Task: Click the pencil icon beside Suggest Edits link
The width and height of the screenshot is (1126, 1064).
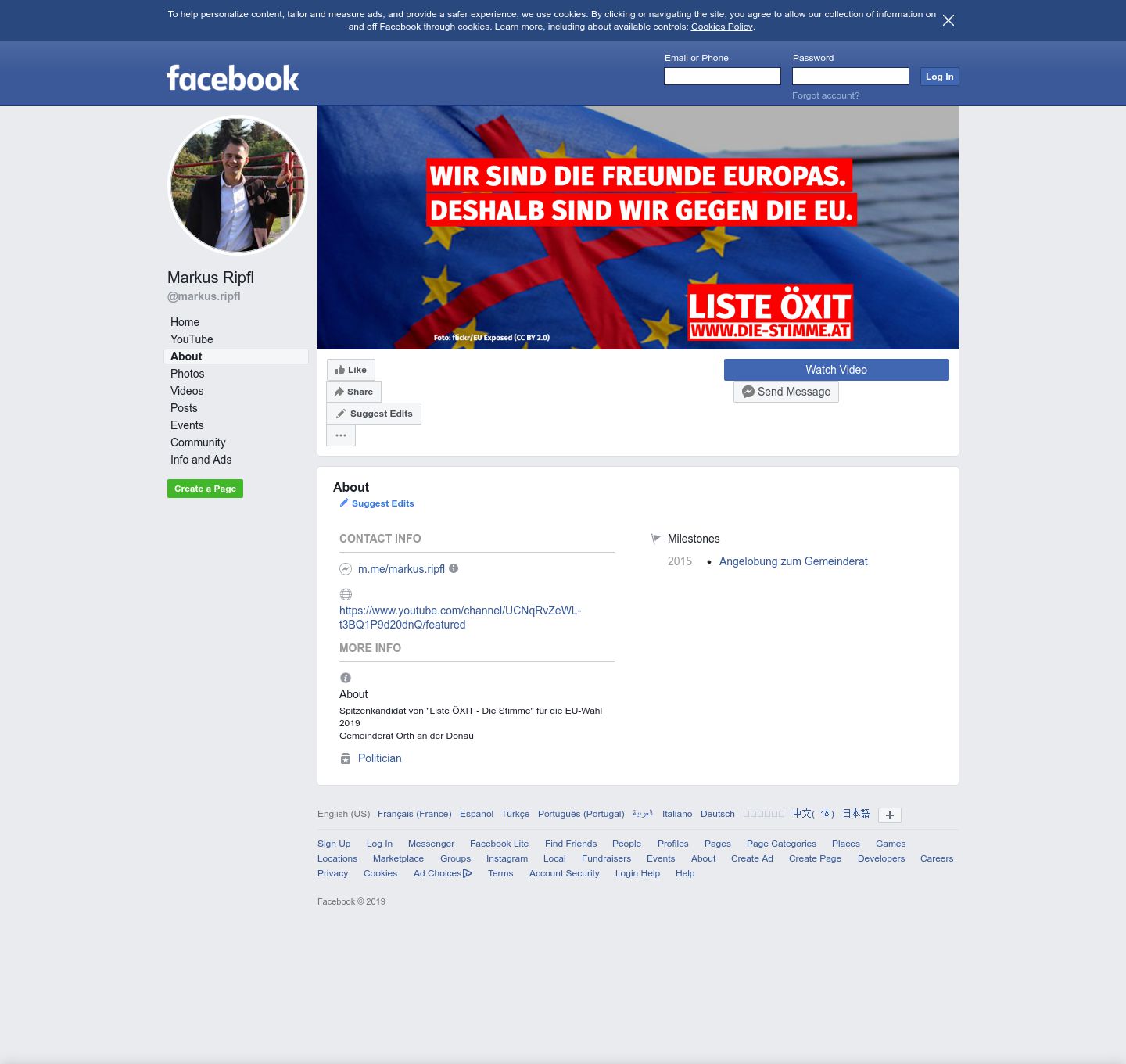Action: [344, 503]
